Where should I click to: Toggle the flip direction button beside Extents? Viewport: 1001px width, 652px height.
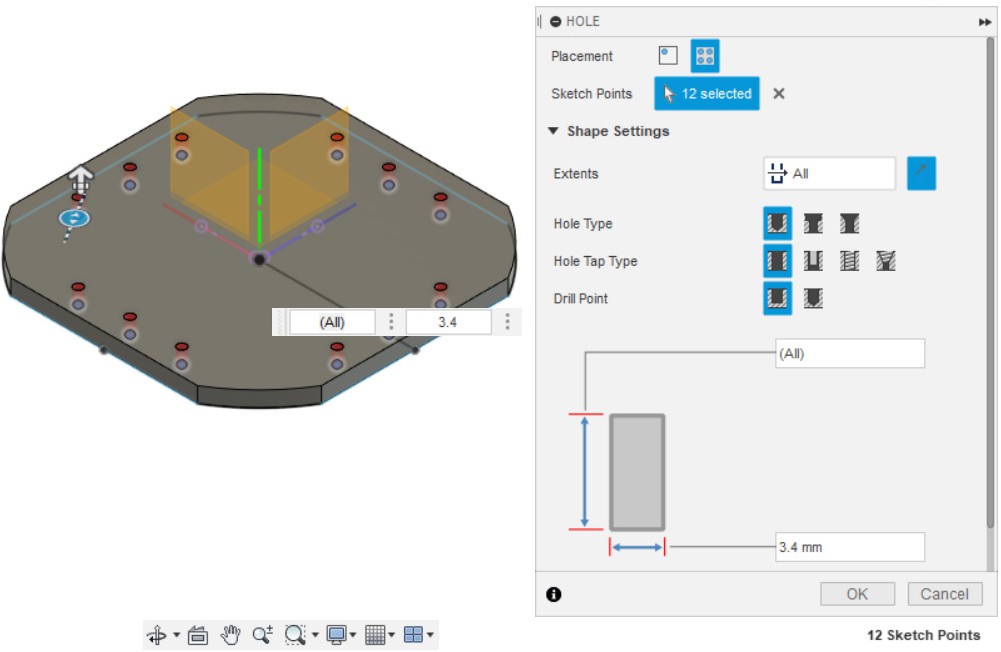(921, 174)
